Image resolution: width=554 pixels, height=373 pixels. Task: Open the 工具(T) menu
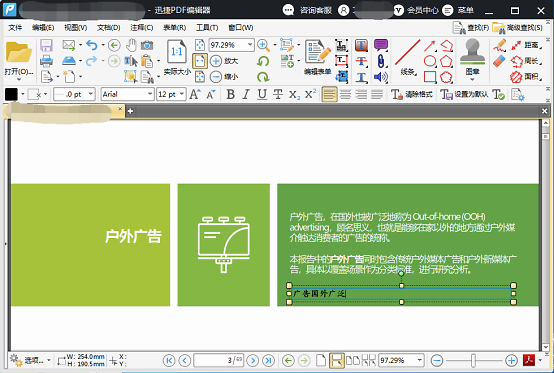(x=207, y=28)
